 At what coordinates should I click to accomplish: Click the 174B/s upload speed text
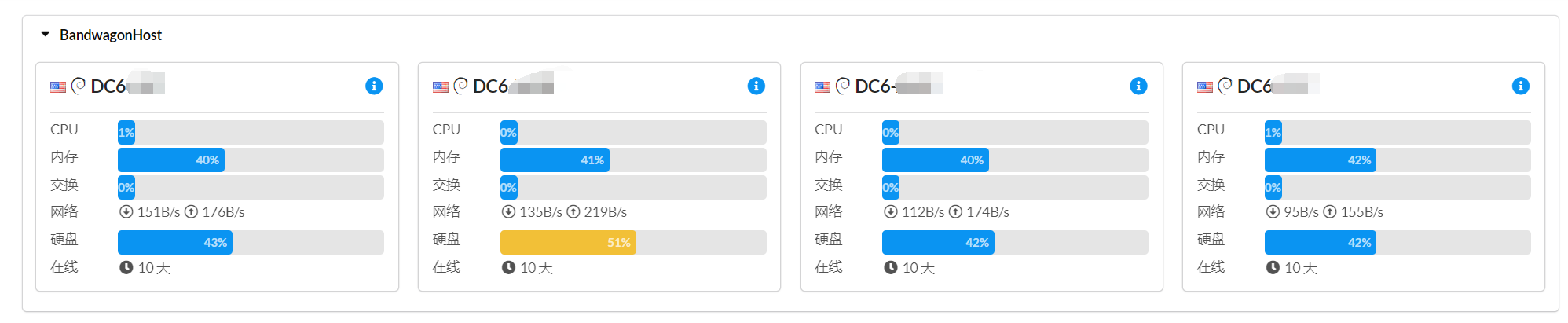[x=987, y=212]
